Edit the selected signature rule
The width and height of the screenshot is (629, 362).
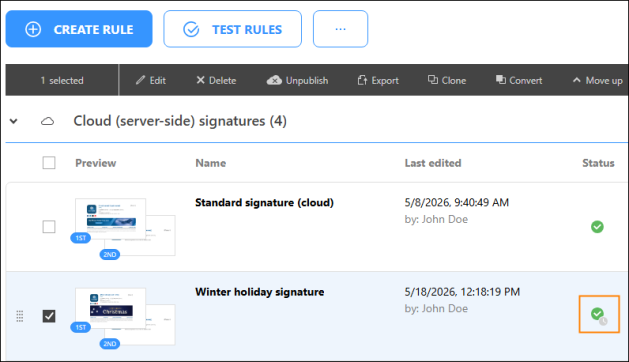150,80
